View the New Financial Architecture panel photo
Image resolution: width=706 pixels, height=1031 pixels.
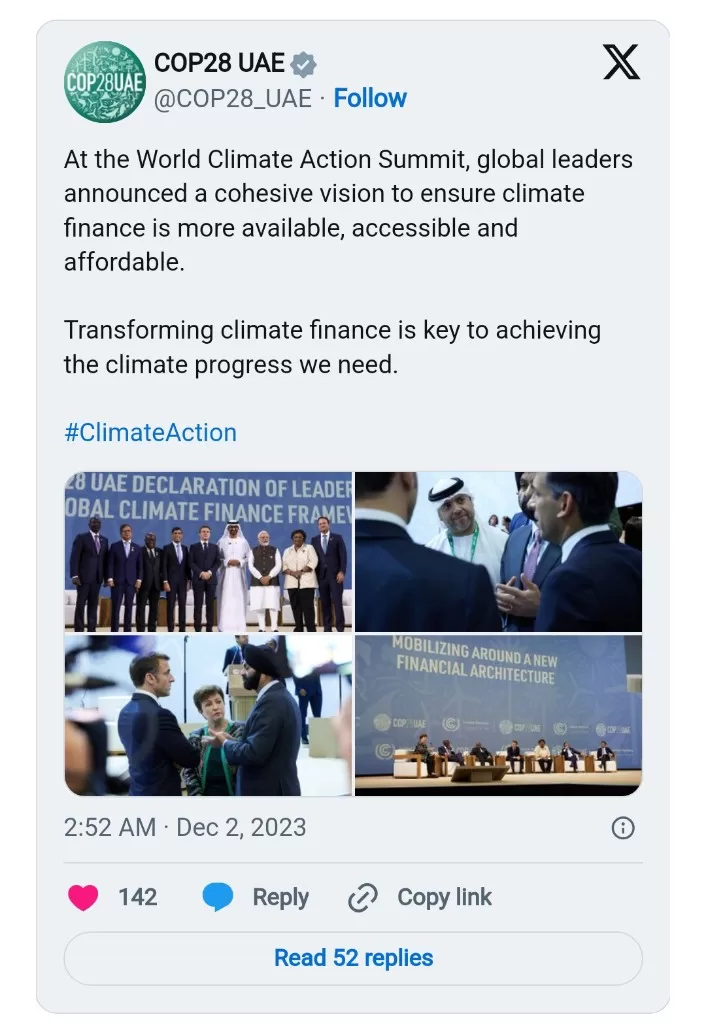tap(498, 715)
